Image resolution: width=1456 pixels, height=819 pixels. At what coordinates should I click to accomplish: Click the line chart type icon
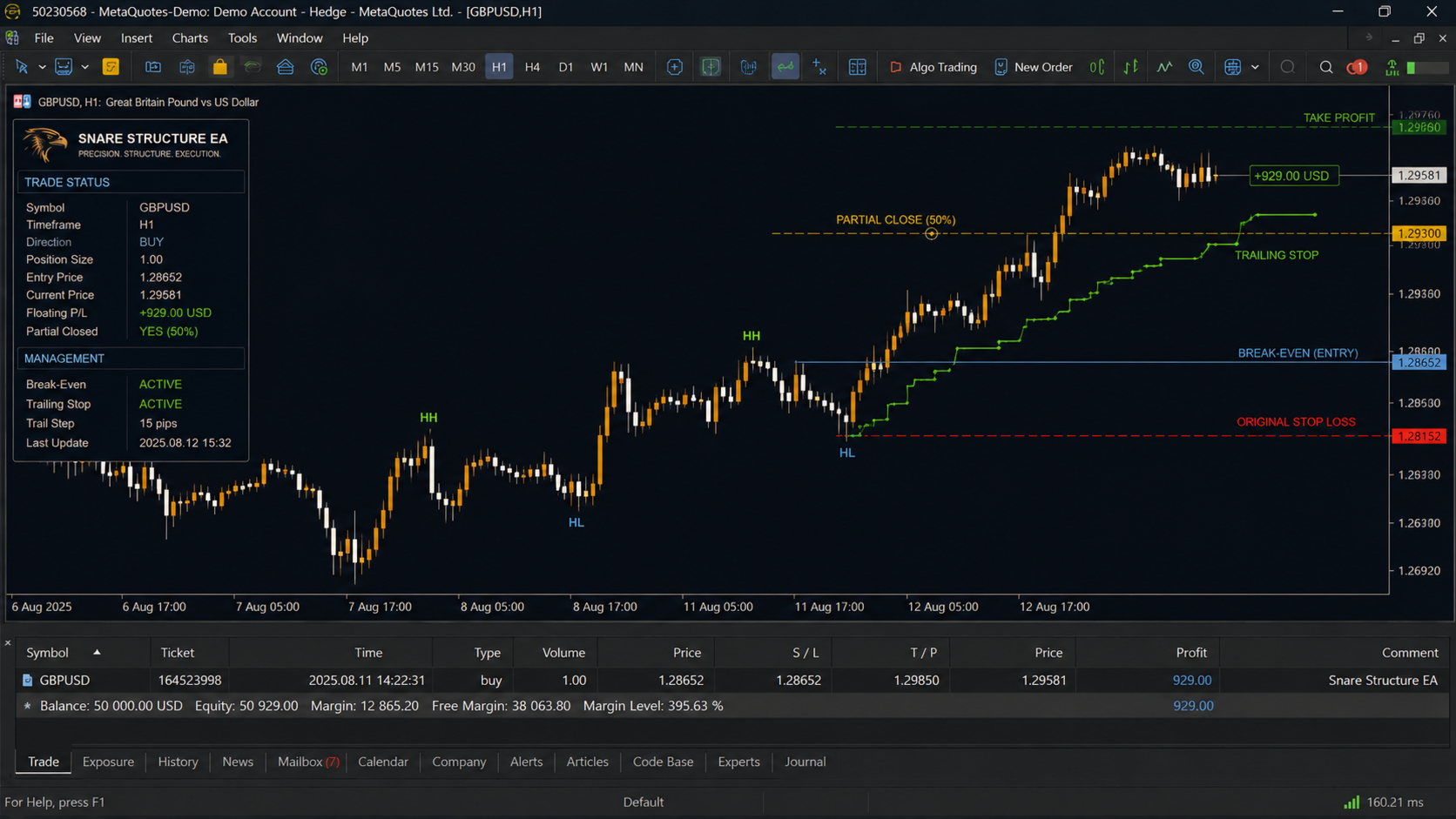pyautogui.click(x=1164, y=67)
